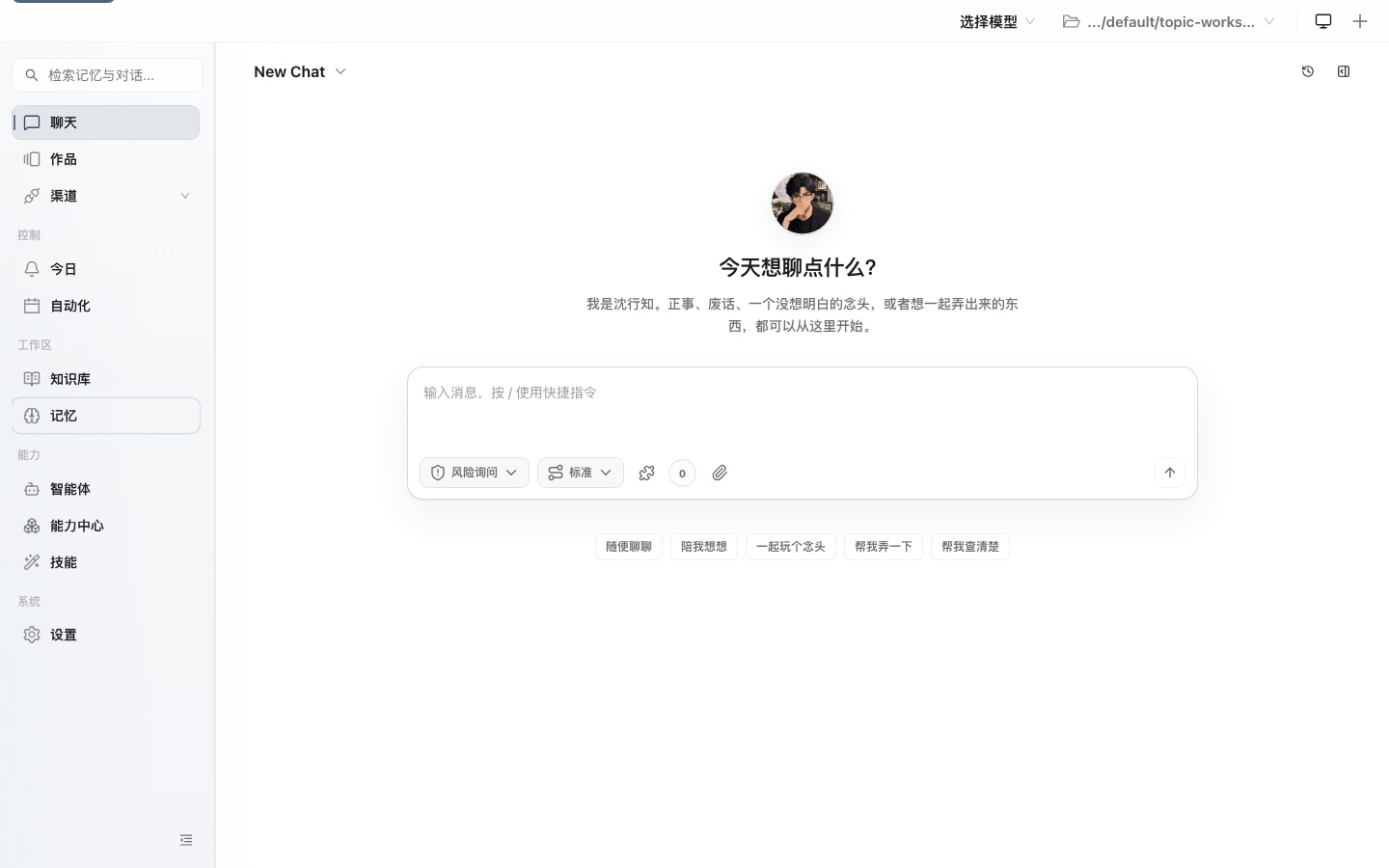
Task: Expand the 渠道 chevron arrow
Action: click(185, 196)
